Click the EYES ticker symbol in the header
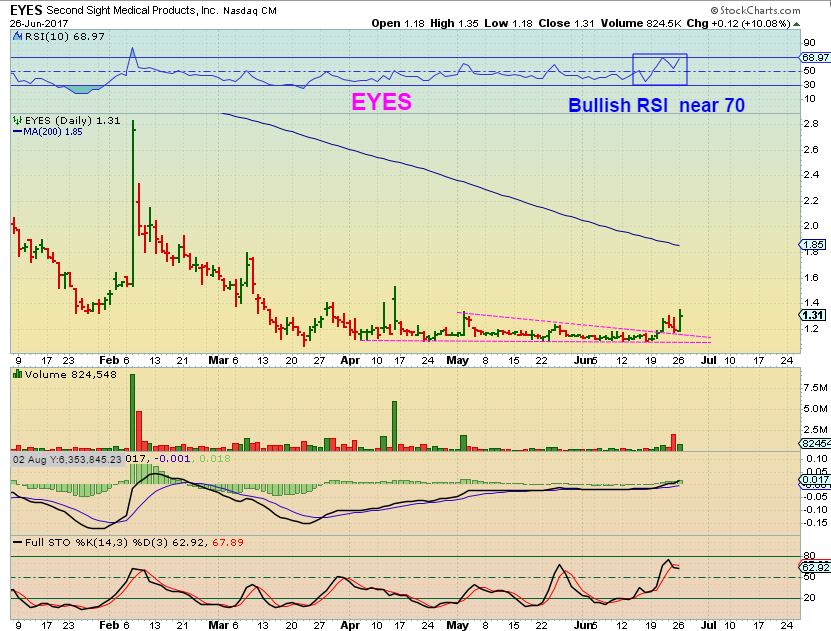 point(26,10)
